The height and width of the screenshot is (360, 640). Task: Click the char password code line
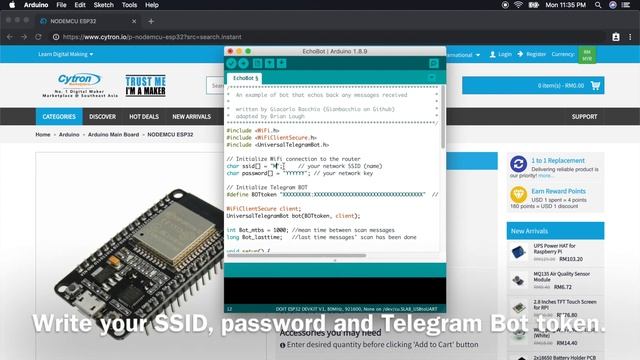coord(300,173)
